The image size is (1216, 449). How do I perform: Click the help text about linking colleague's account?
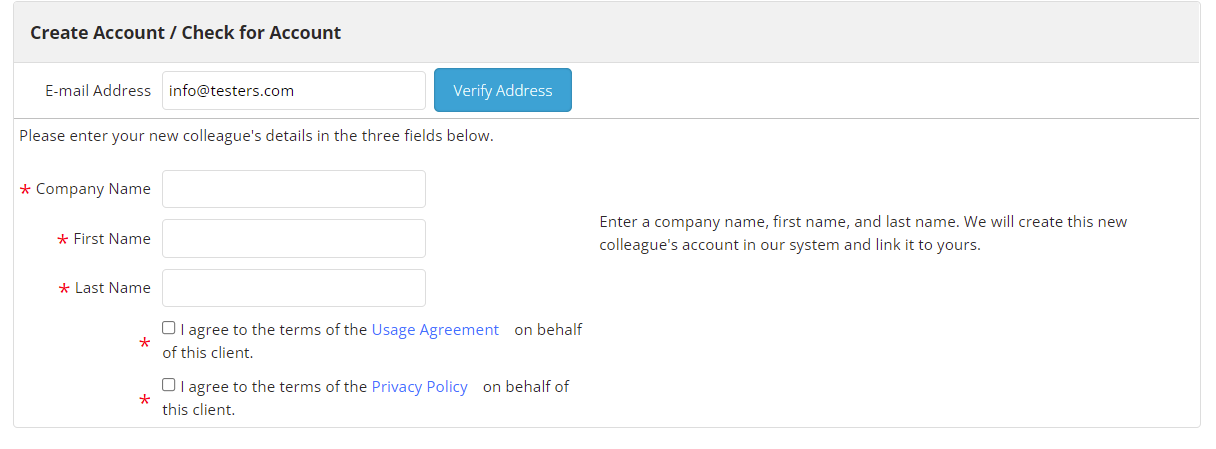click(x=864, y=233)
